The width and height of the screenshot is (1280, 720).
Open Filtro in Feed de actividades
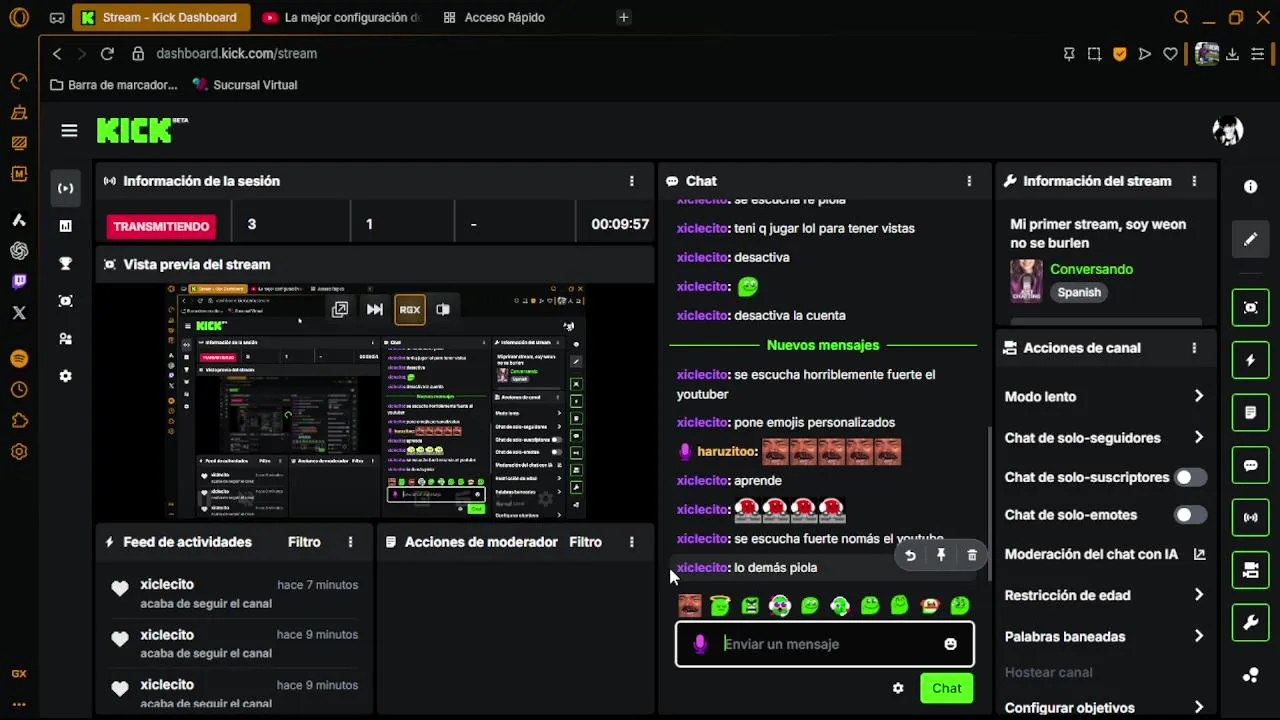click(304, 542)
